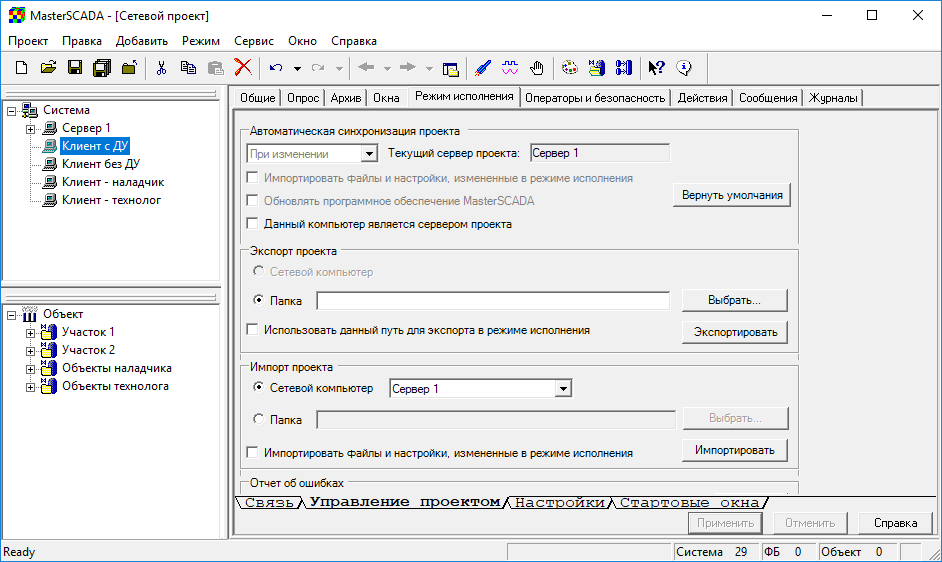Expand the Участок 1 node

click(30, 333)
